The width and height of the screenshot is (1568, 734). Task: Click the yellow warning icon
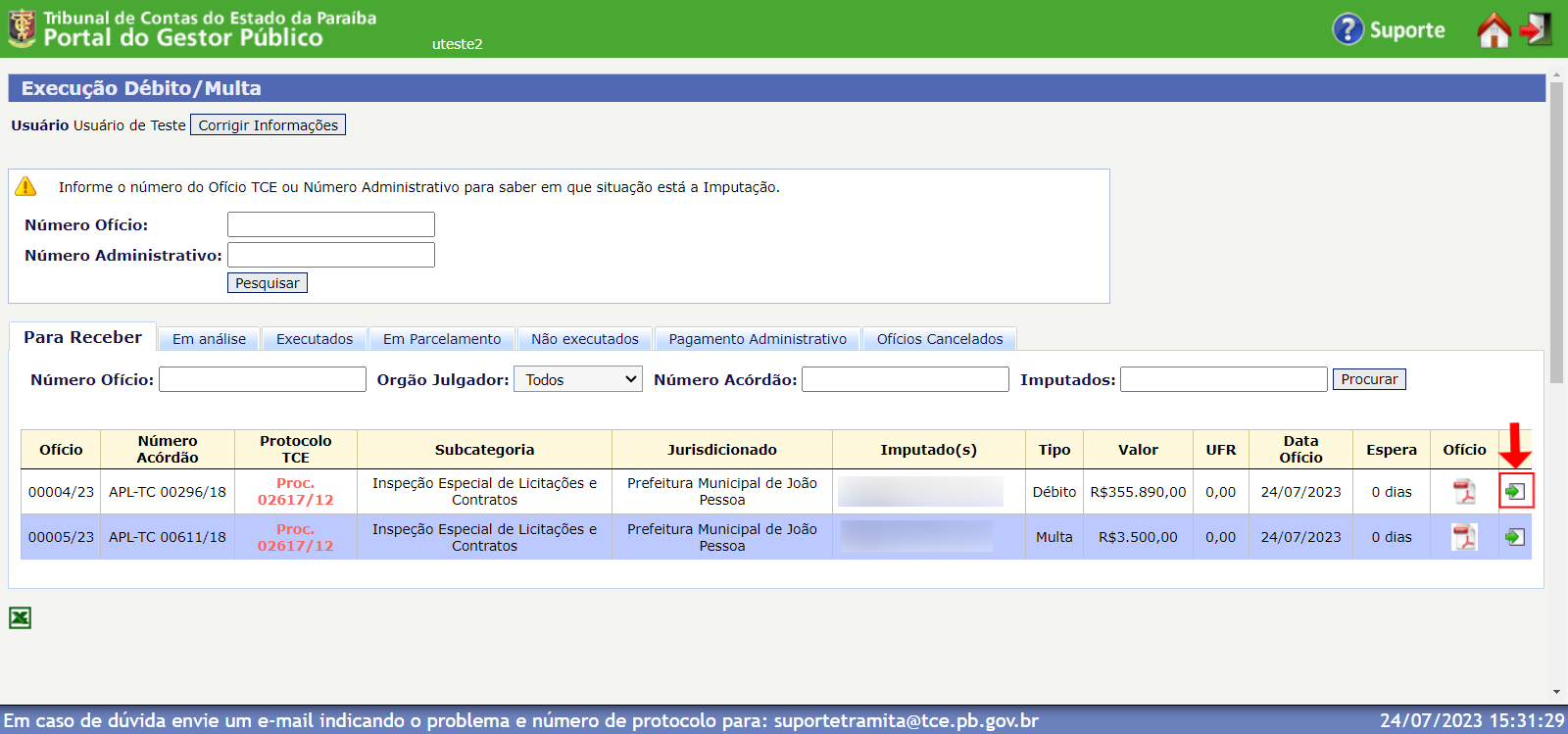pos(25,186)
